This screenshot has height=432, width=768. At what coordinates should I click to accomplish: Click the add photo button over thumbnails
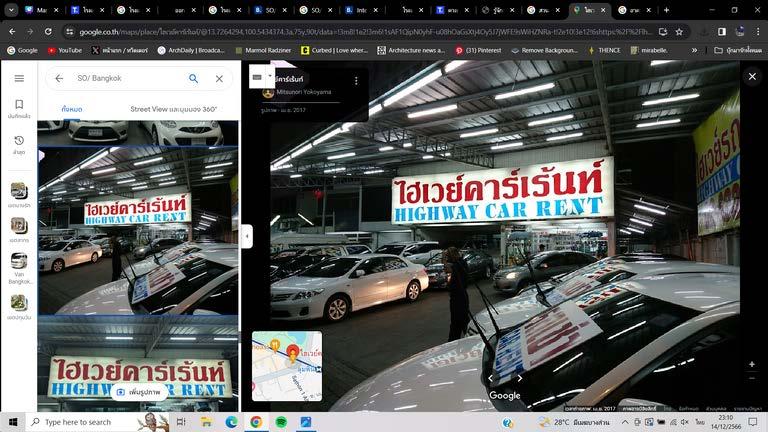(139, 392)
